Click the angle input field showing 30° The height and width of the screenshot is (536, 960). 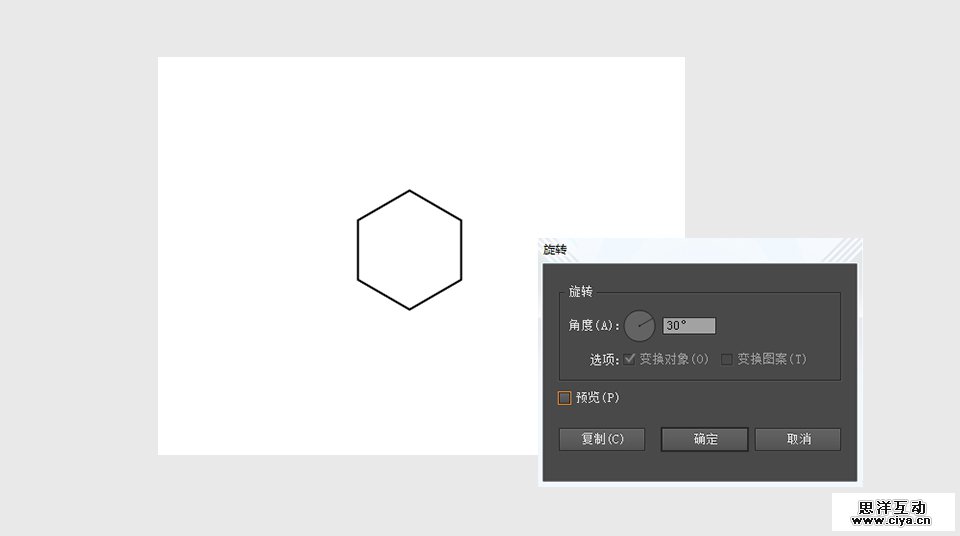[x=689, y=325]
